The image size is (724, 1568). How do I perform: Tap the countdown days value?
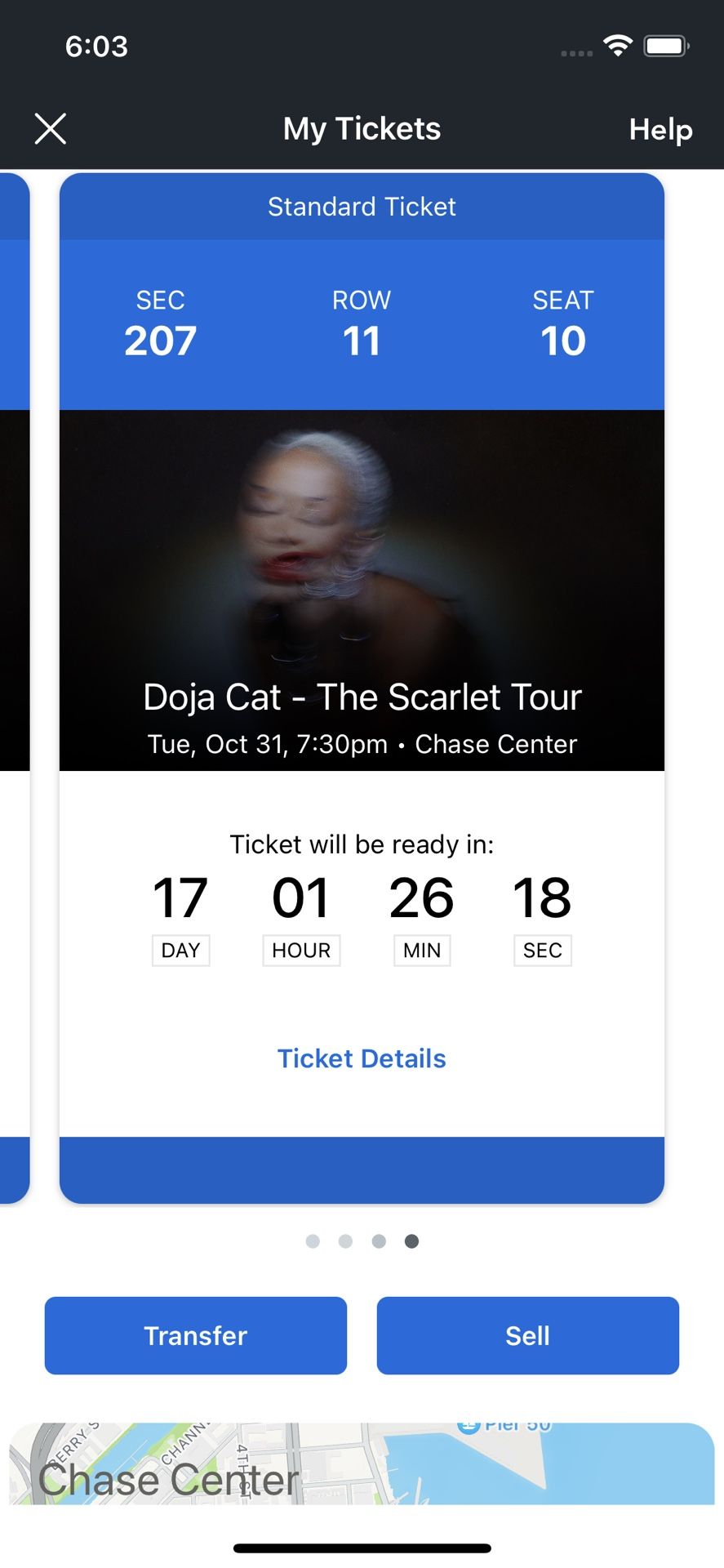click(x=180, y=898)
